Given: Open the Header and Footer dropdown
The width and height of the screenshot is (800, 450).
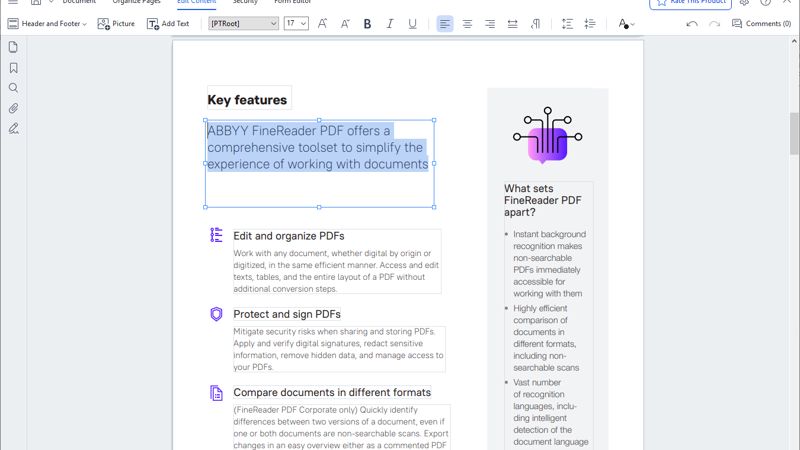Looking at the screenshot, I should (x=47, y=23).
